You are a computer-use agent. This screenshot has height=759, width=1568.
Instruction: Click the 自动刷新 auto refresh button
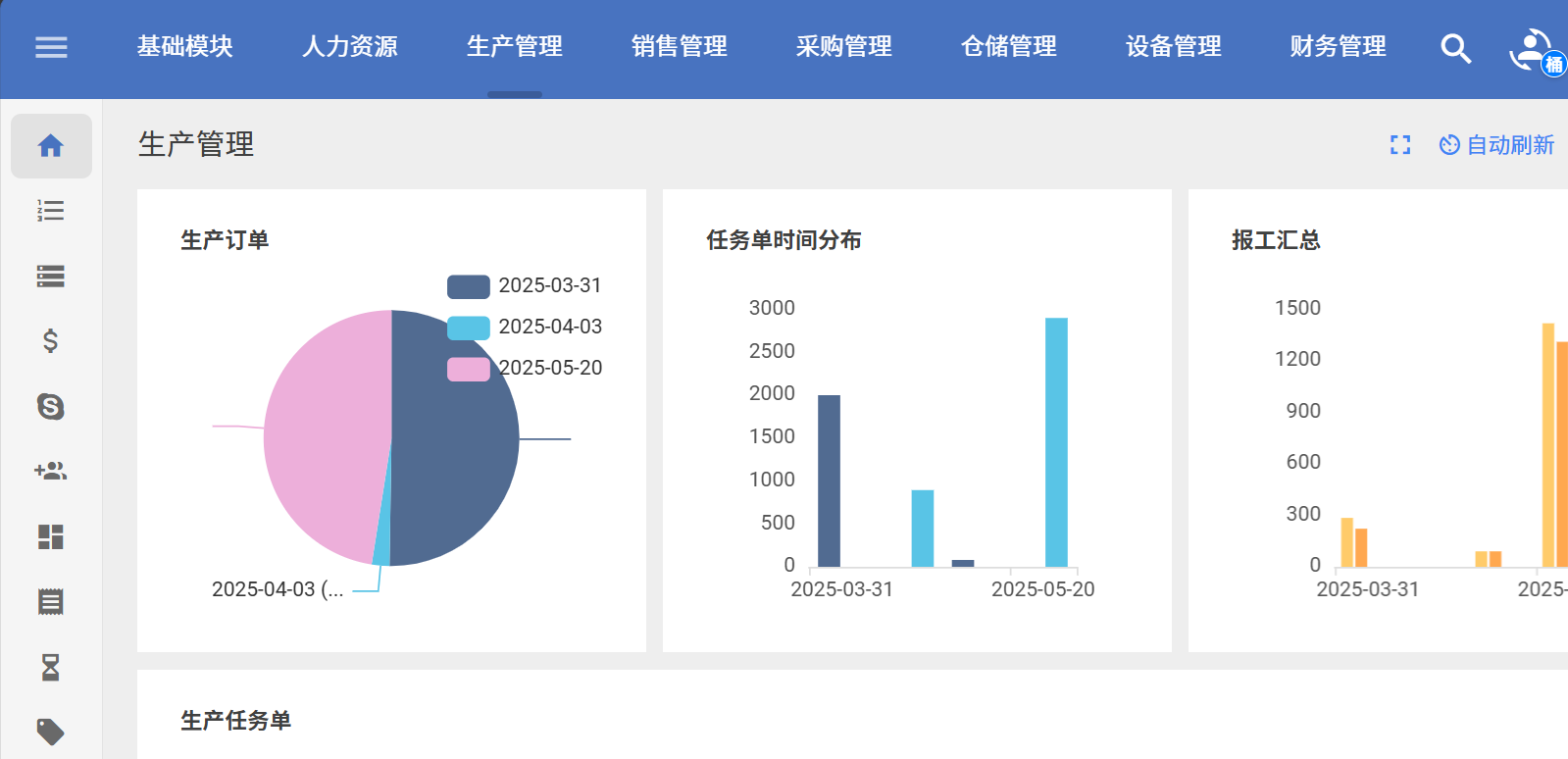[x=1496, y=145]
